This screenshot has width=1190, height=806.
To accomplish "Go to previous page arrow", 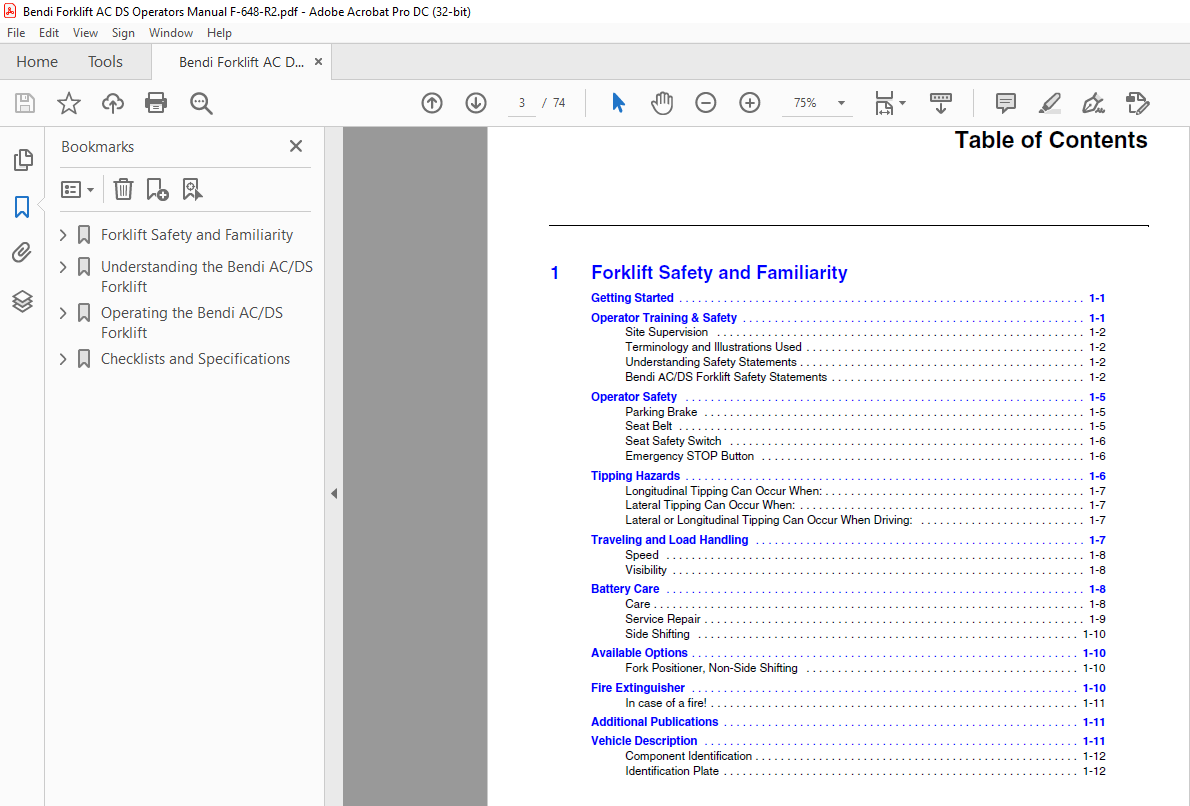I will point(432,102).
